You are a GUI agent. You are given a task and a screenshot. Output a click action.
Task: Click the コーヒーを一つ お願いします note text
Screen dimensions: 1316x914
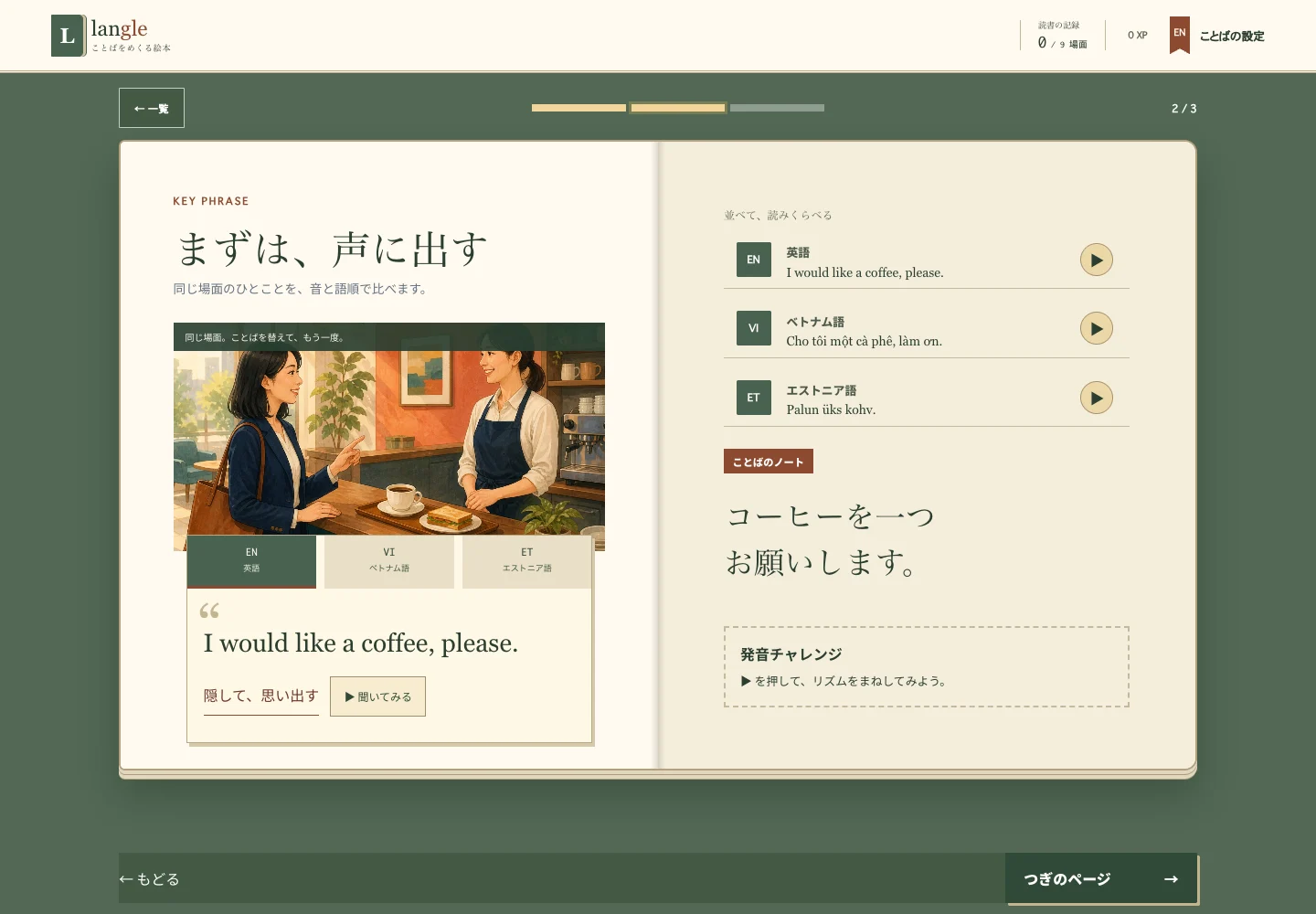click(x=830, y=539)
